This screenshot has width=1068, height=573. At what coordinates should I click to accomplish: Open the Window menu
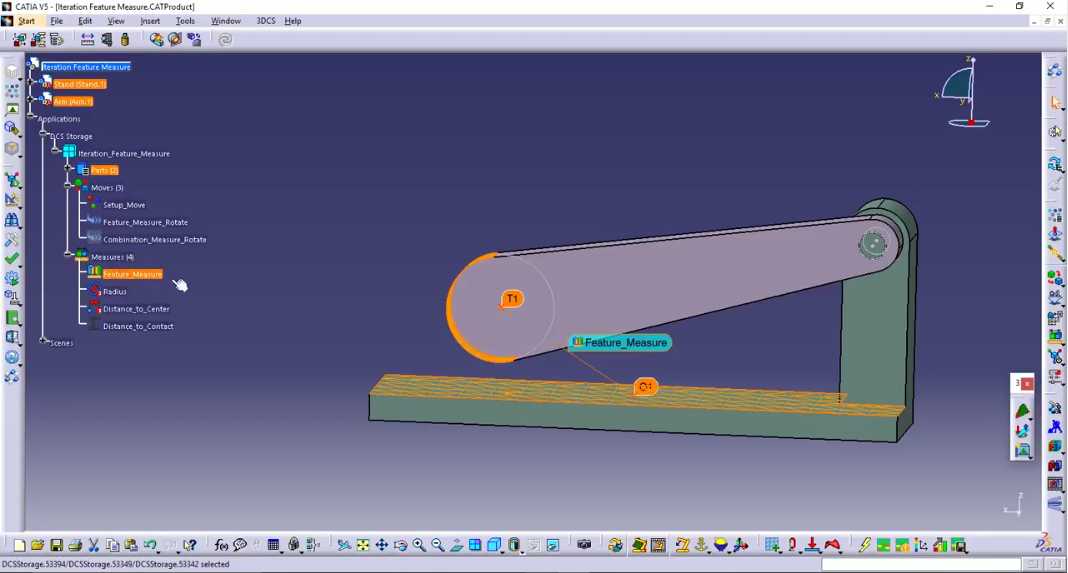coord(225,21)
